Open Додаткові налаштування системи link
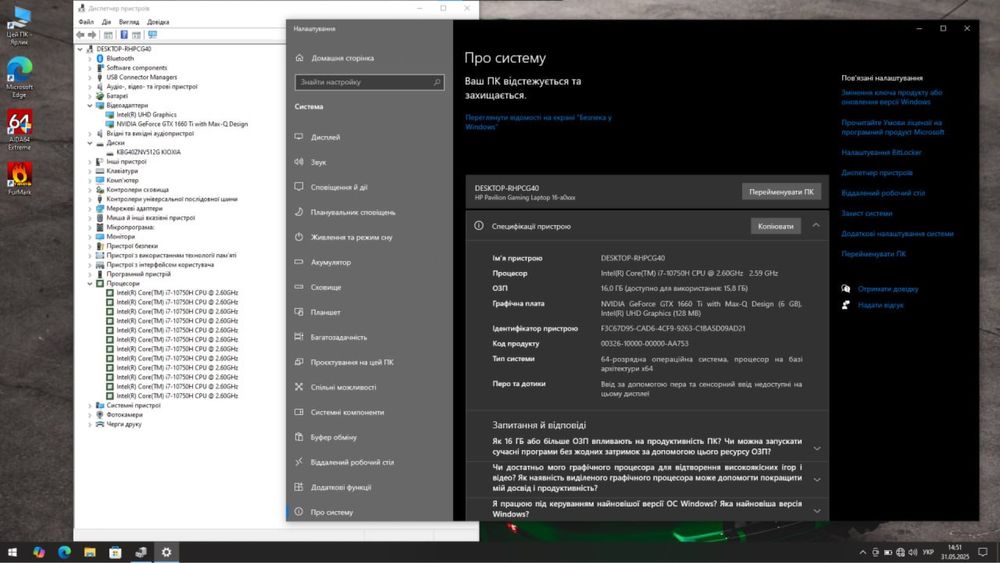 [897, 234]
